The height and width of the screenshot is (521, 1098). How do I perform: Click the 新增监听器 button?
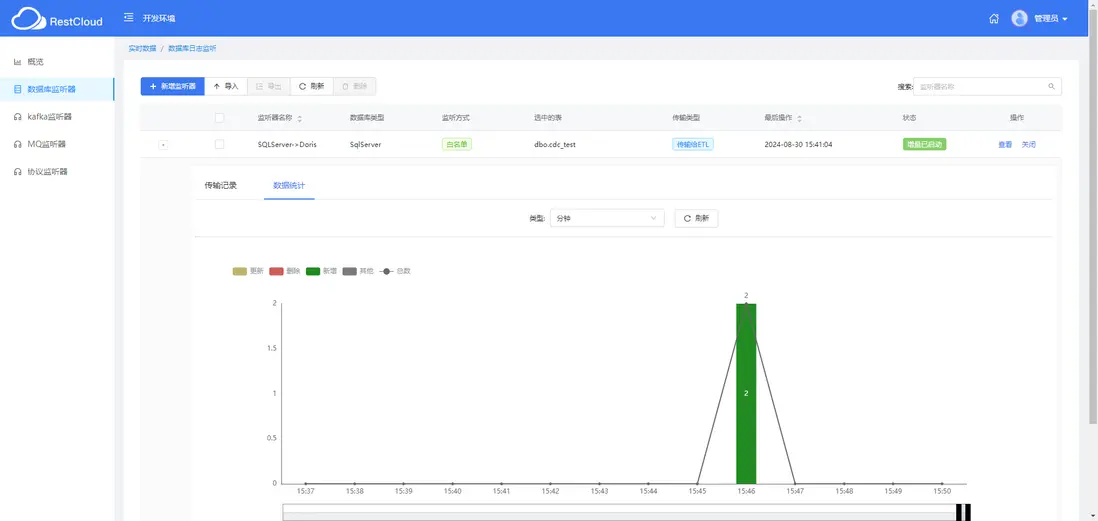coord(172,86)
